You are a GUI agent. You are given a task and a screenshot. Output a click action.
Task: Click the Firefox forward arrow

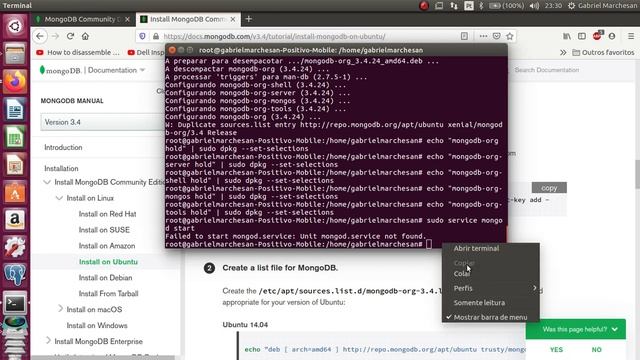tap(55, 36)
